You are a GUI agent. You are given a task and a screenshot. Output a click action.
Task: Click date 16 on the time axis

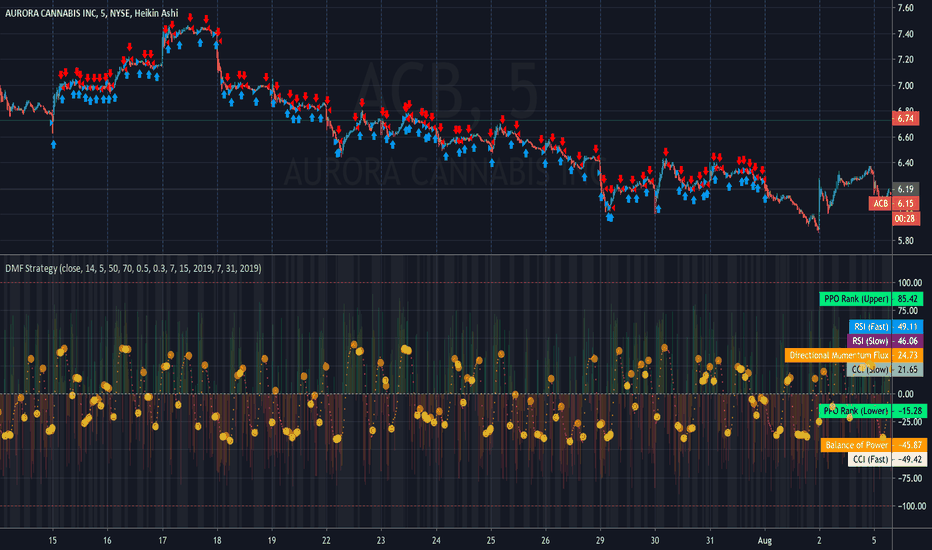pos(107,540)
